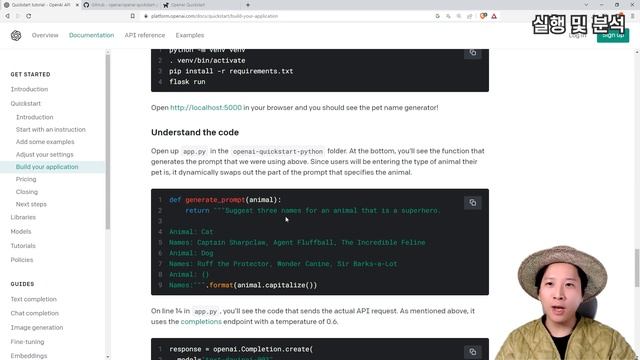This screenshot has height=360, width=640.
Task: Open the Image generation guide
Action: pyautogui.click(x=37, y=328)
